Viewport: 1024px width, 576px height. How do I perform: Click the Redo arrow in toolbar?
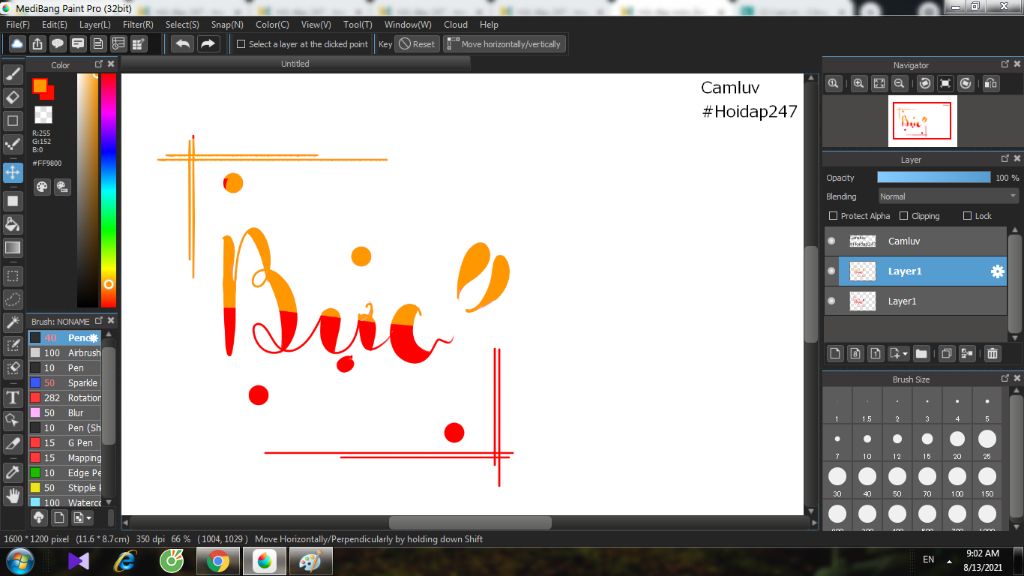pyautogui.click(x=208, y=44)
